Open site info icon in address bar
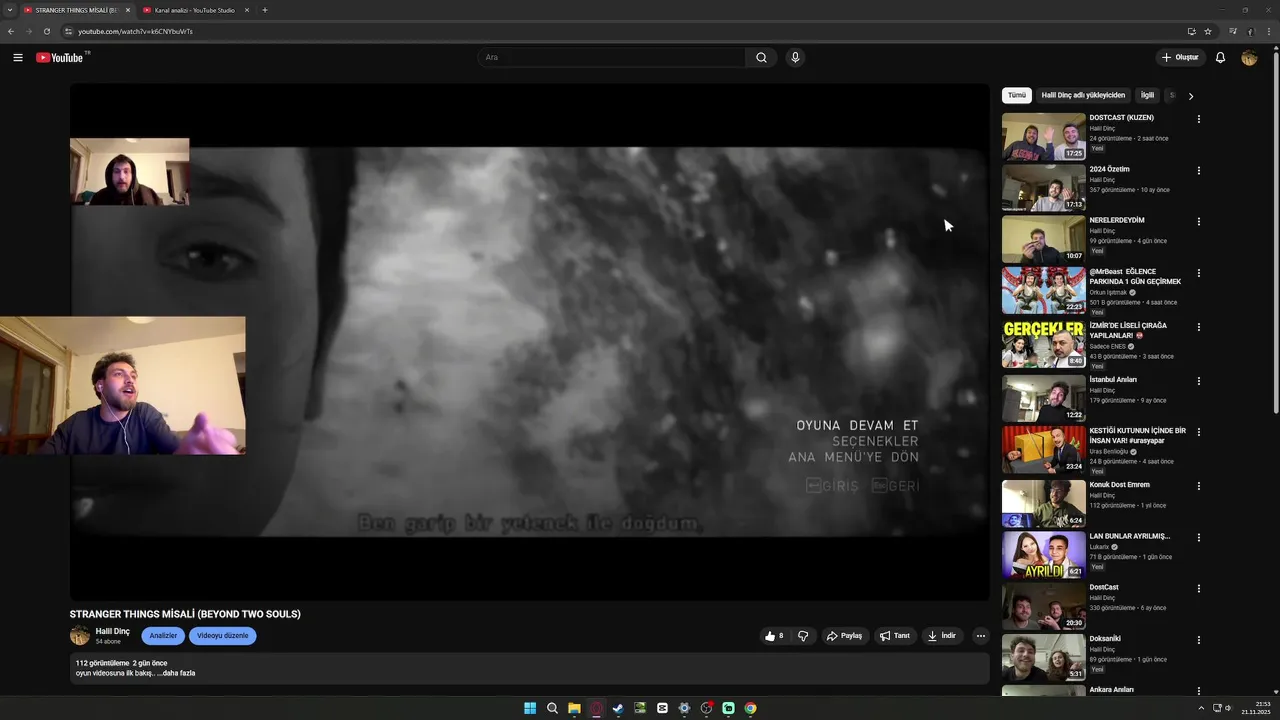1280x720 pixels. (x=68, y=31)
